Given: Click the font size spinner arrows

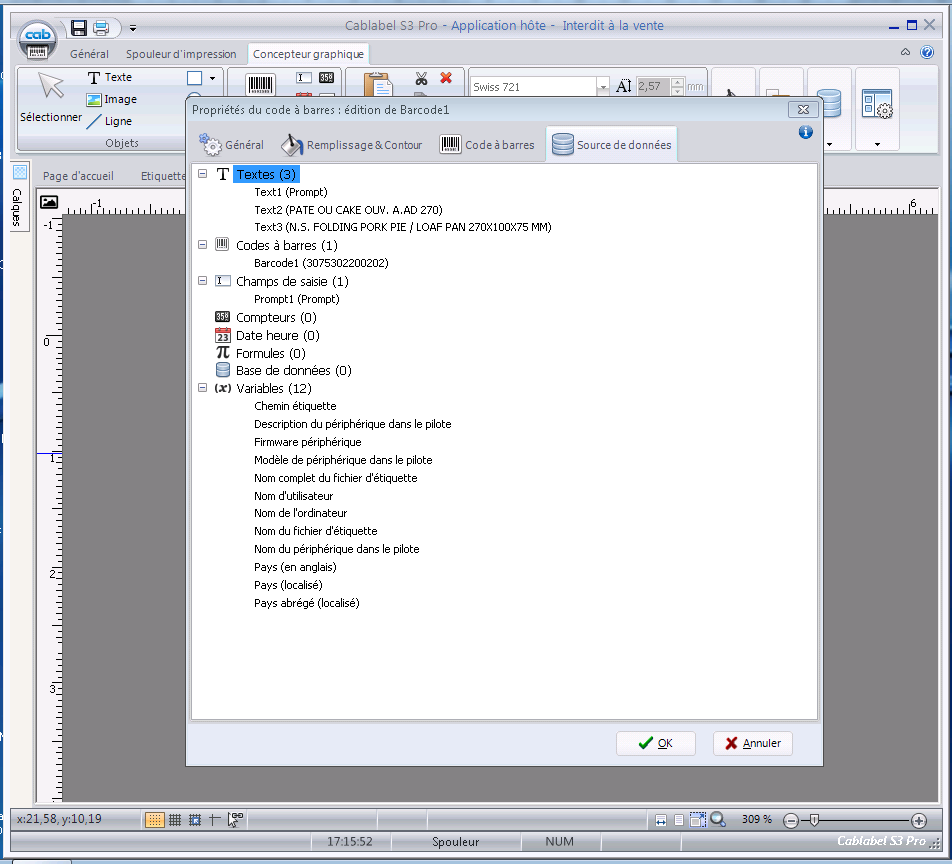Looking at the screenshot, I should (x=678, y=86).
